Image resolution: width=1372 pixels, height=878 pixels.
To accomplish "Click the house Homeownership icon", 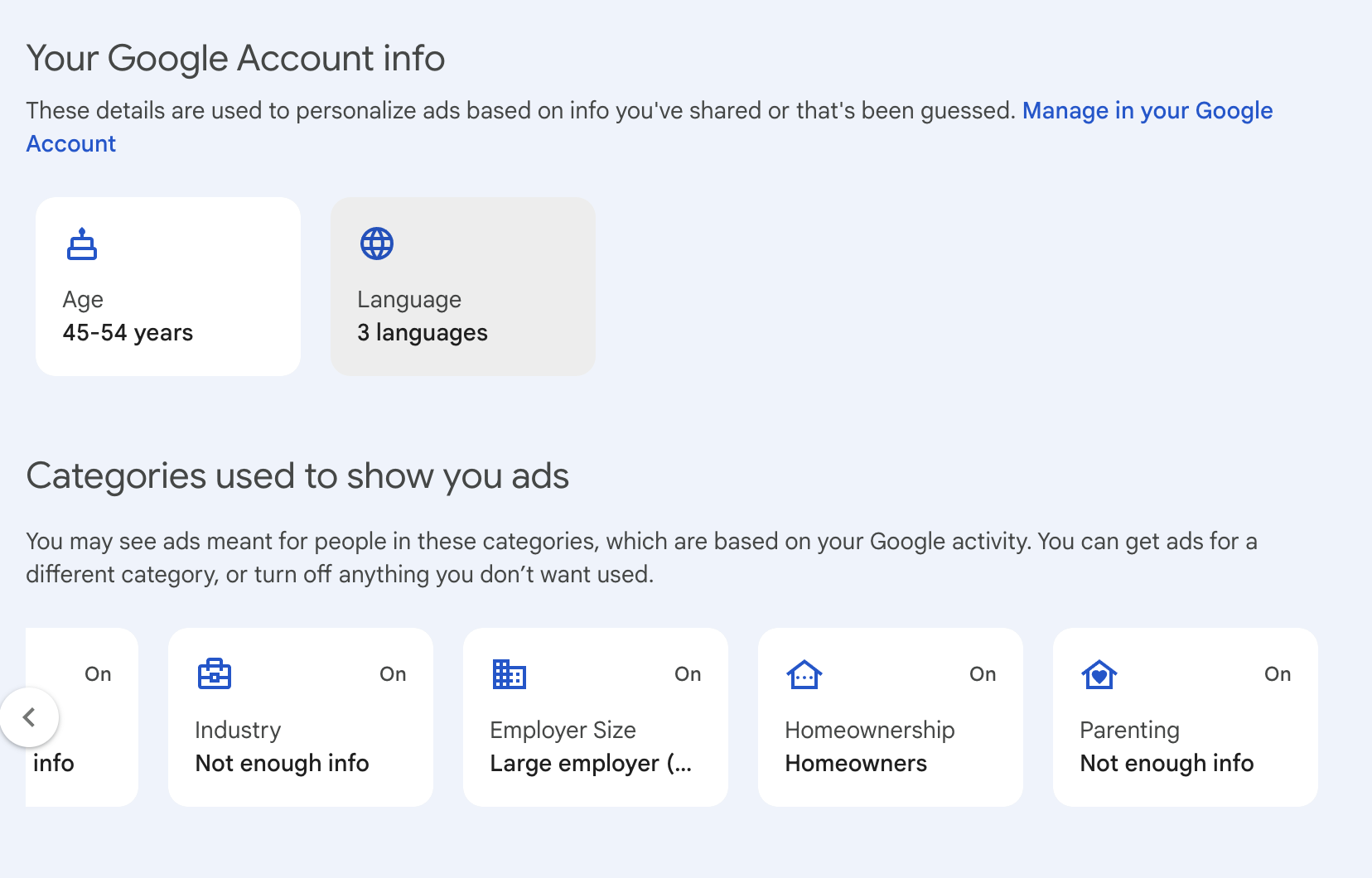I will pyautogui.click(x=804, y=674).
